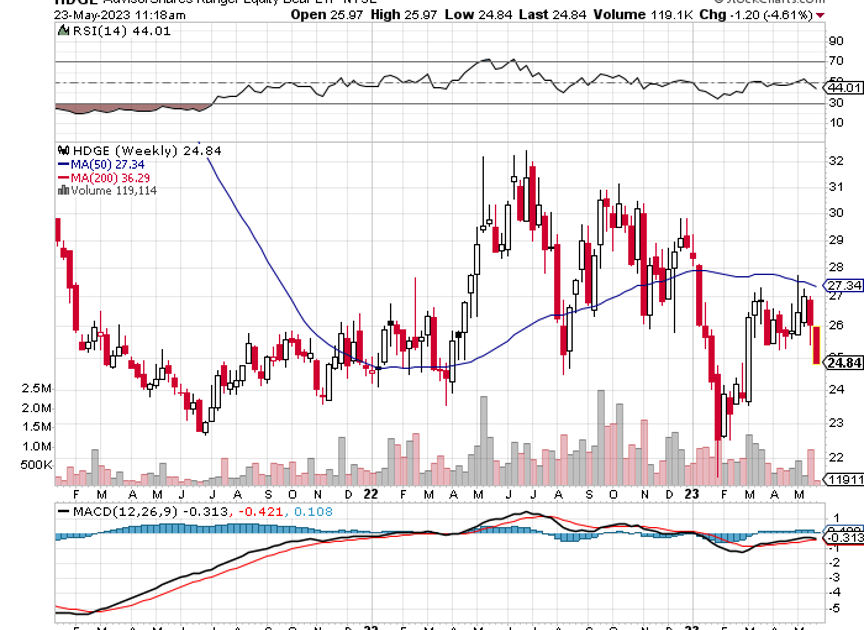
Task: Click the MACD line legend icon
Action: 65,511
